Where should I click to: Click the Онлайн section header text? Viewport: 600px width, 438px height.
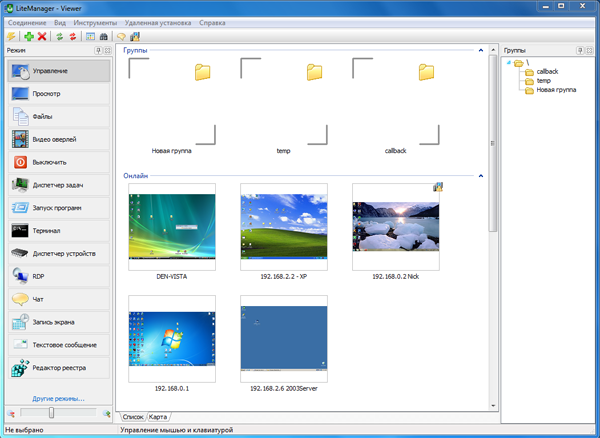[x=135, y=176]
